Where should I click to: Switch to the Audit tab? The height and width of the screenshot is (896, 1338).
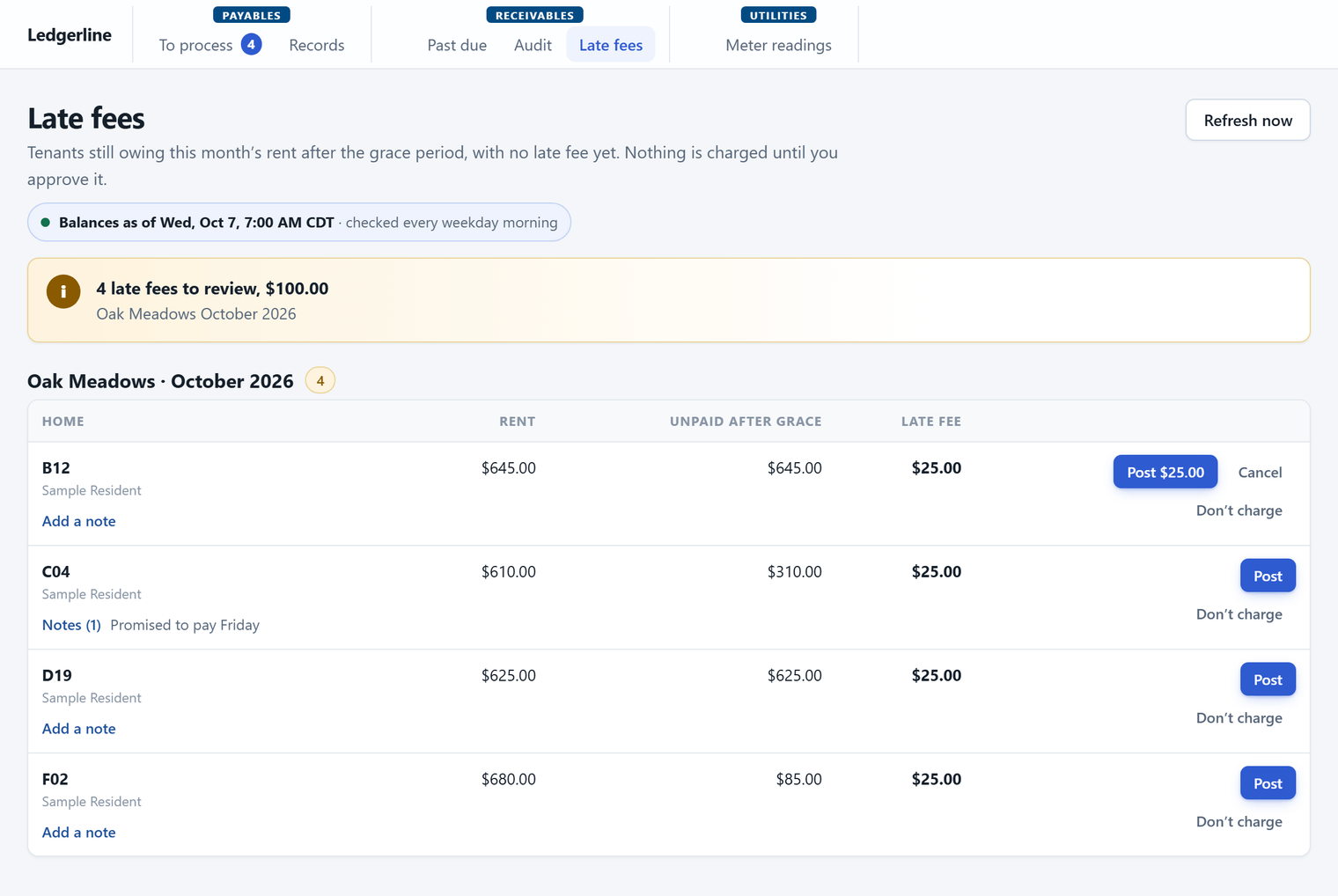click(533, 45)
